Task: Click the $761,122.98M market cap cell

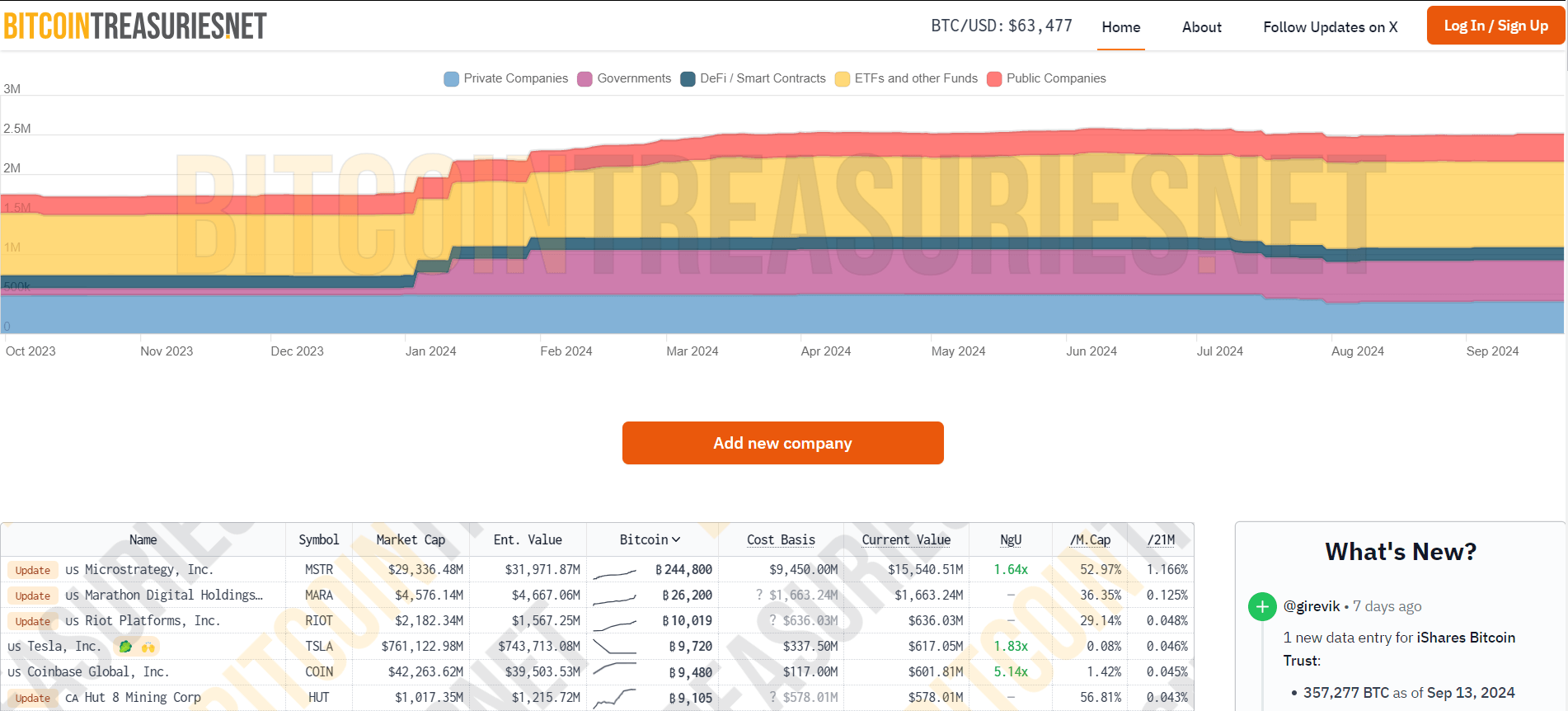Action: pos(422,647)
